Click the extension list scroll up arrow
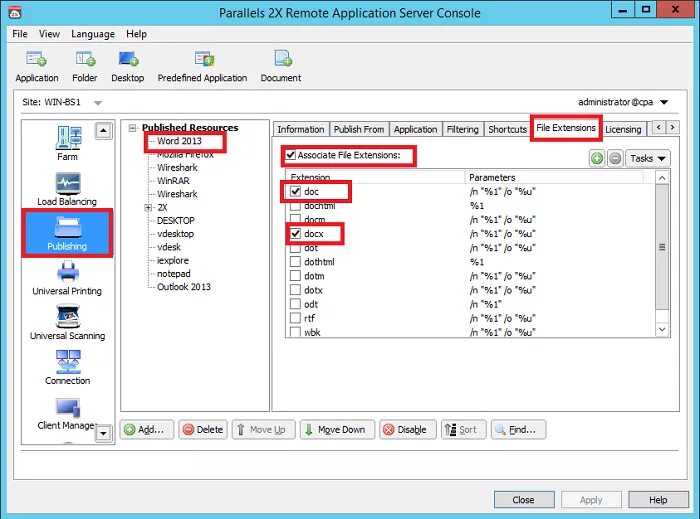 [662, 178]
